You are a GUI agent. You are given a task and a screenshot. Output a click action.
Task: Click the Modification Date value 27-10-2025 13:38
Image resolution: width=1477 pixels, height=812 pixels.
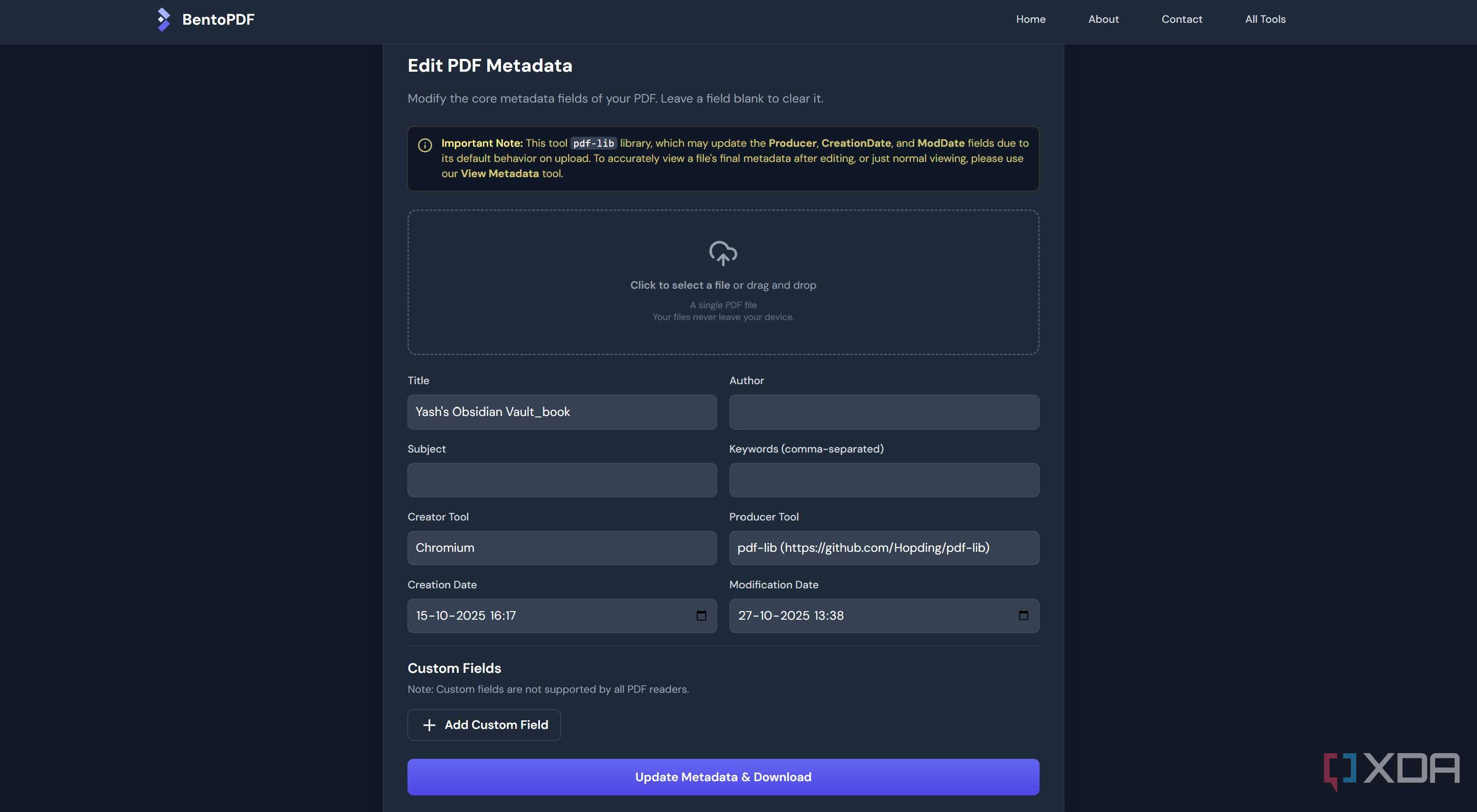791,615
